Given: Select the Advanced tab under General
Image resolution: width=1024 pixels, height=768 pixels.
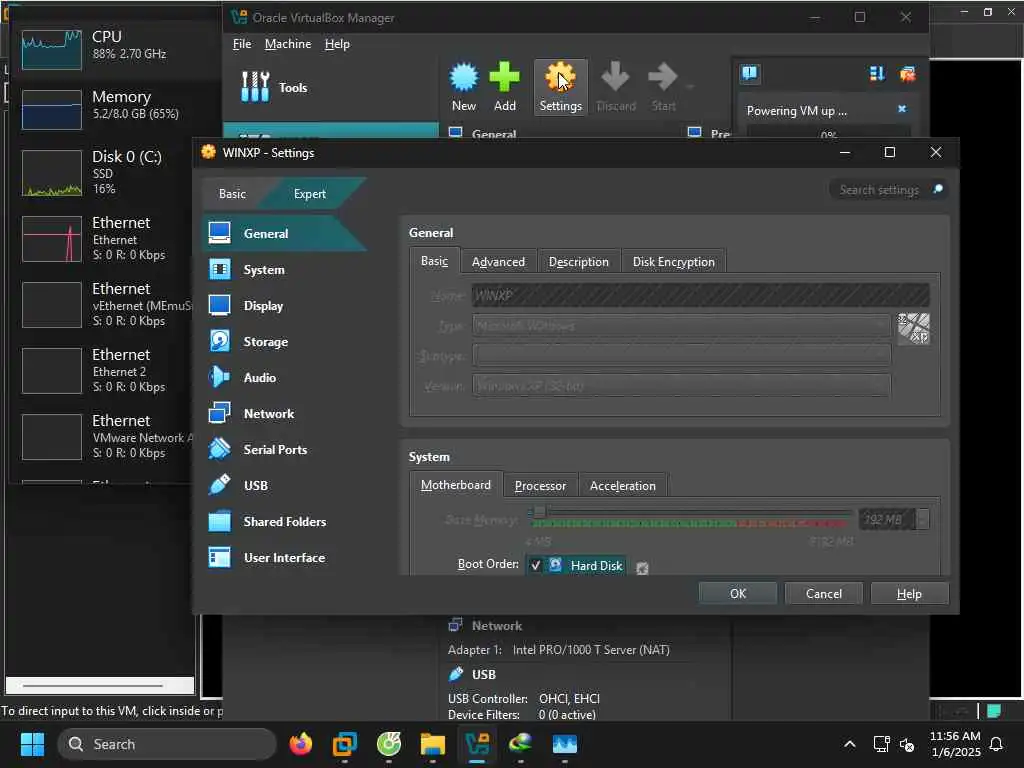Looking at the screenshot, I should (498, 262).
